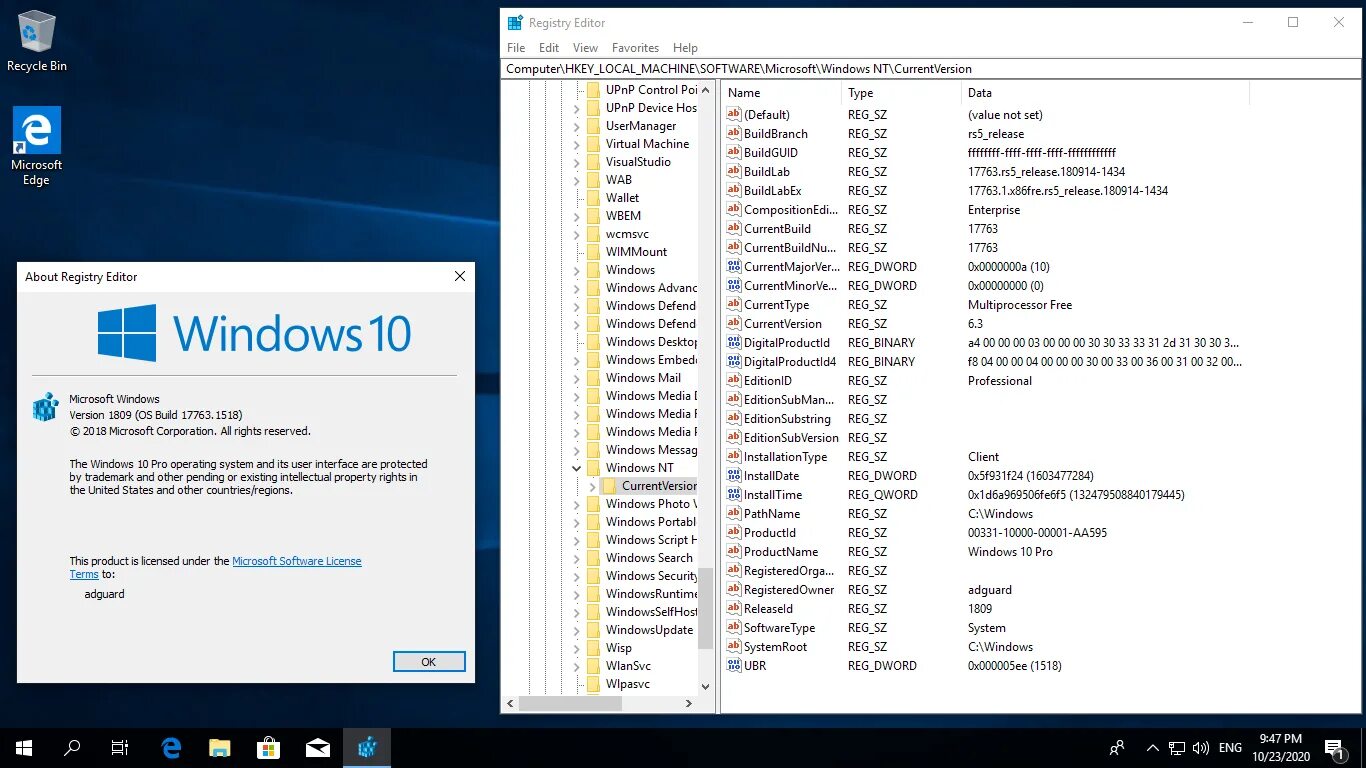Click the Name column header

point(782,93)
